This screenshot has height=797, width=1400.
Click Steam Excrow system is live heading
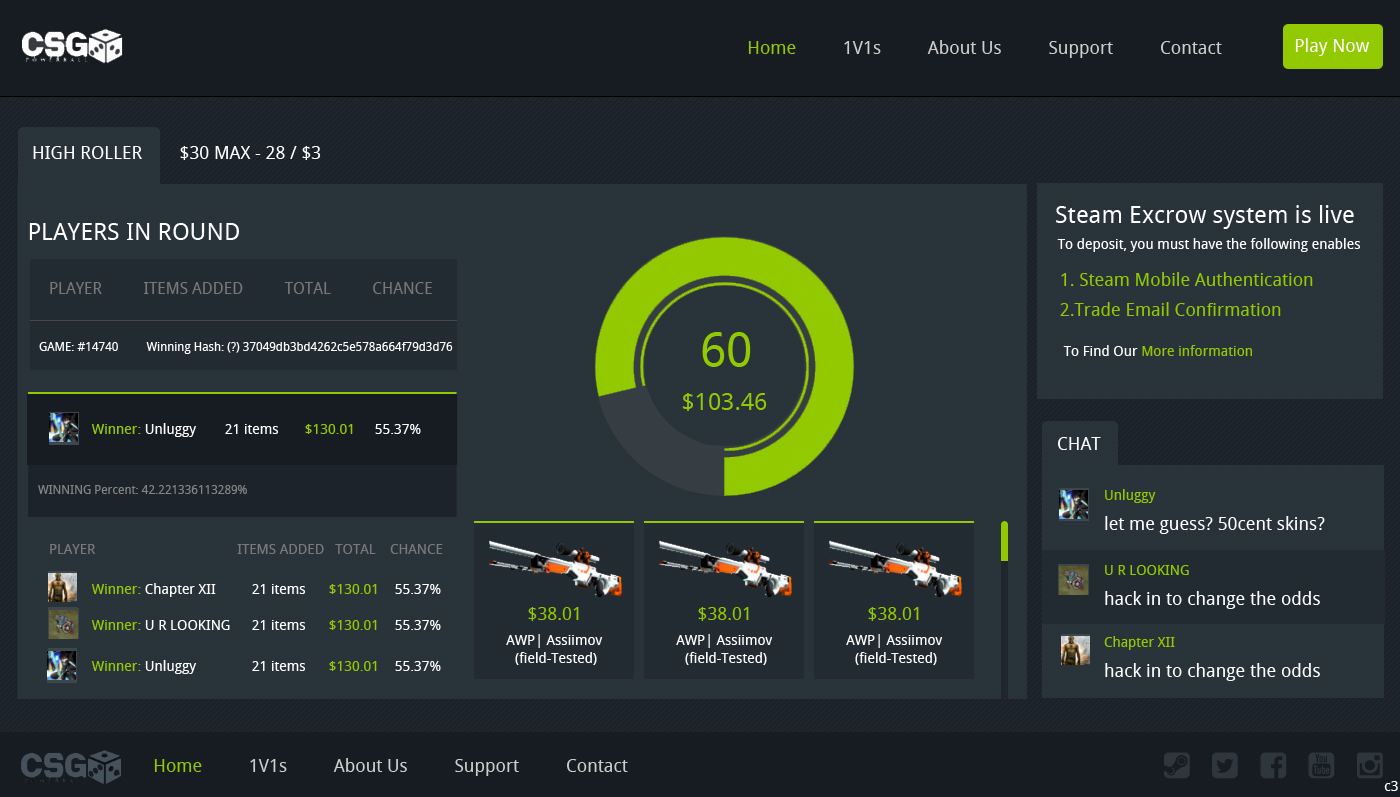pyautogui.click(x=1205, y=215)
